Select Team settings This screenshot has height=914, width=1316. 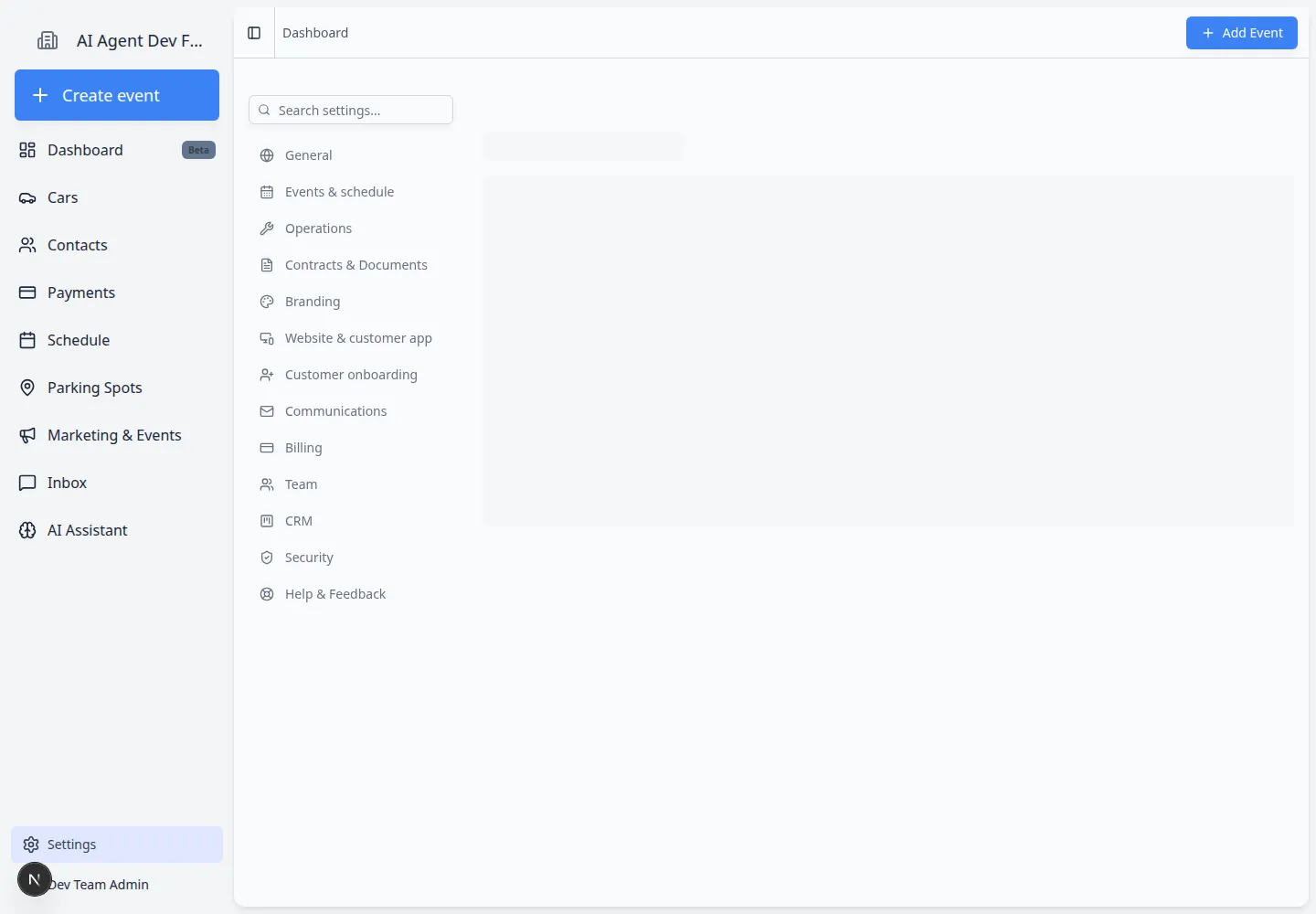coord(351,484)
